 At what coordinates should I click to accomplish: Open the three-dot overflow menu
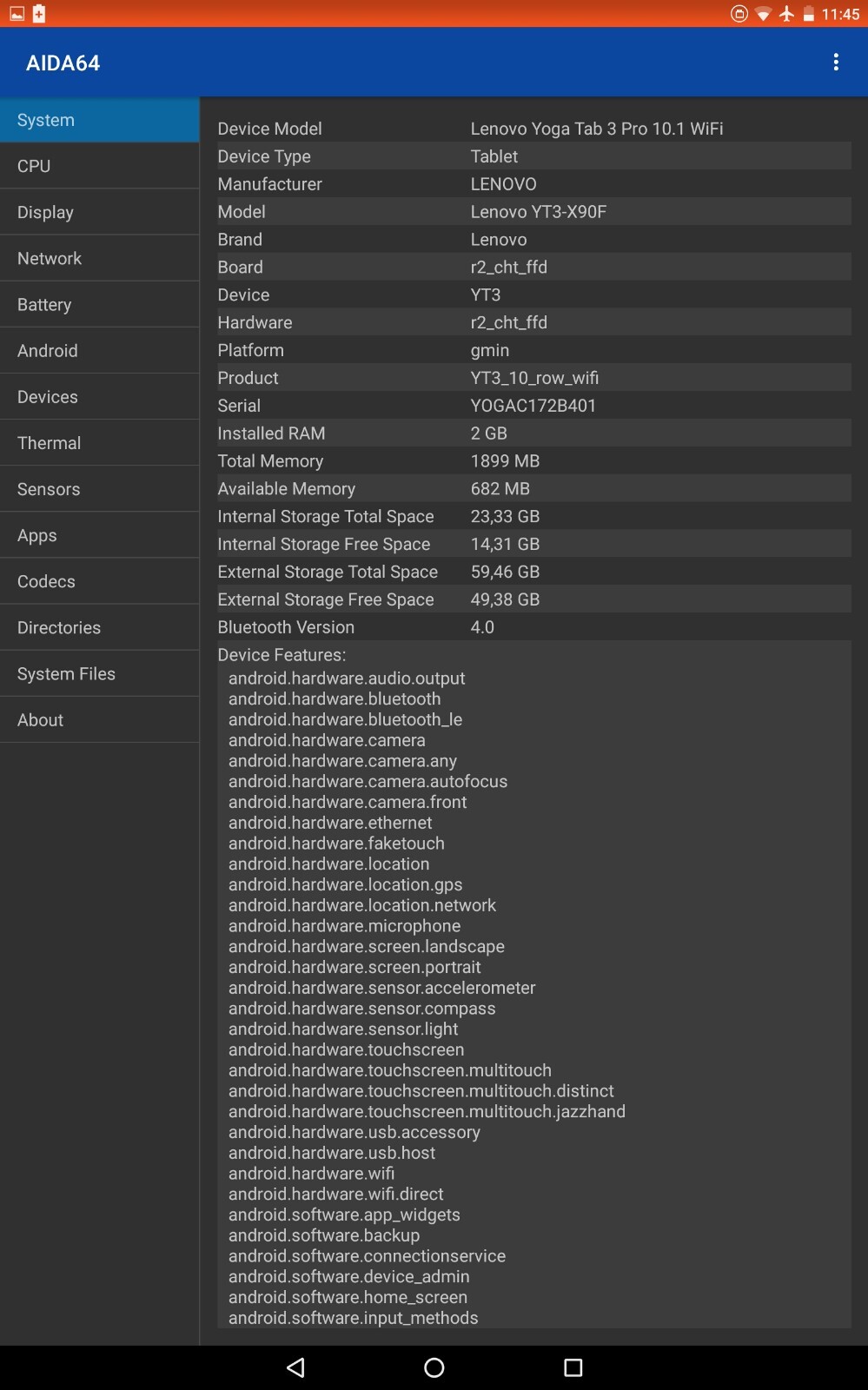[836, 62]
